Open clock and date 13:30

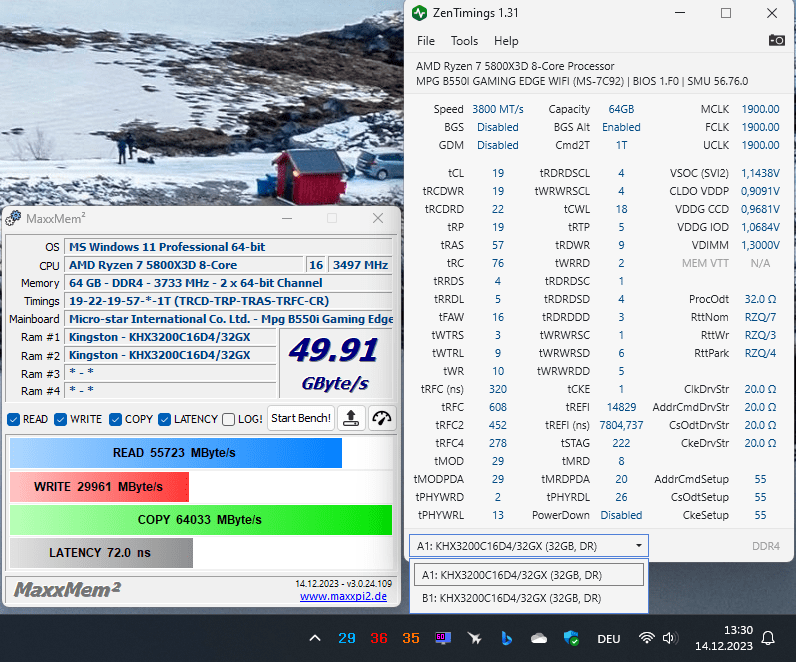[x=723, y=638]
